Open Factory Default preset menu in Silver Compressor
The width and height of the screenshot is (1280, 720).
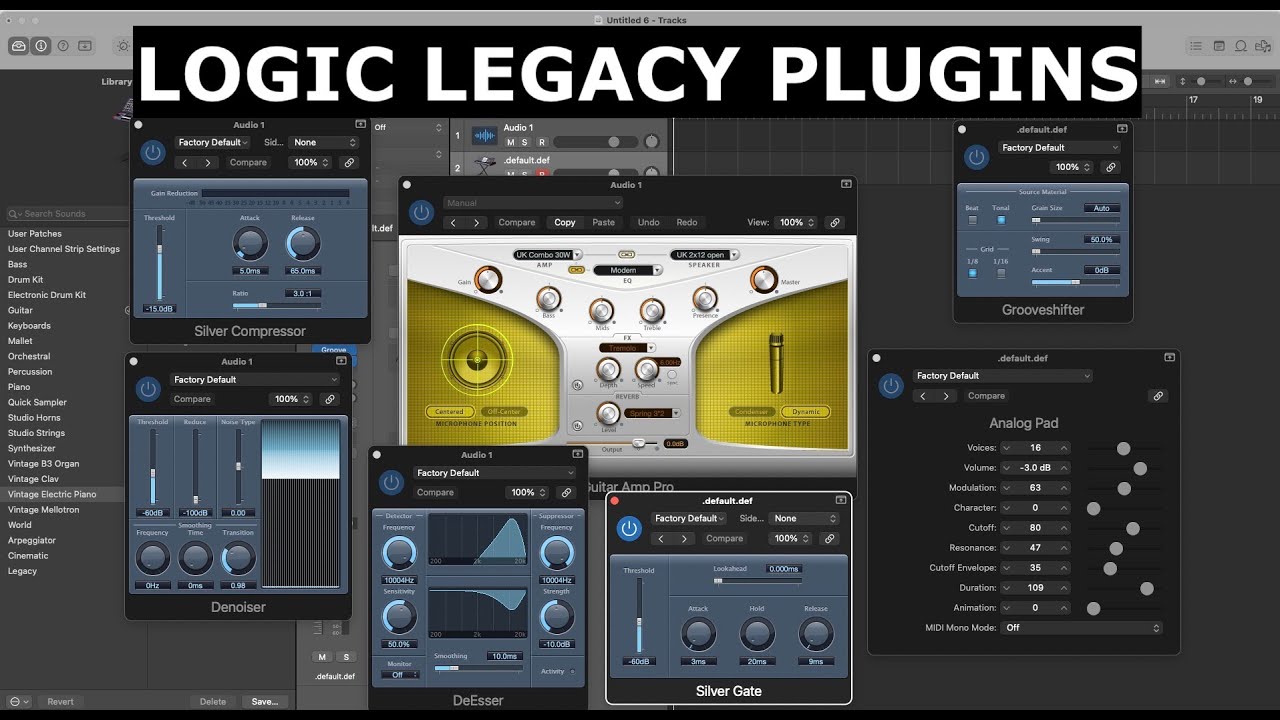pos(213,142)
